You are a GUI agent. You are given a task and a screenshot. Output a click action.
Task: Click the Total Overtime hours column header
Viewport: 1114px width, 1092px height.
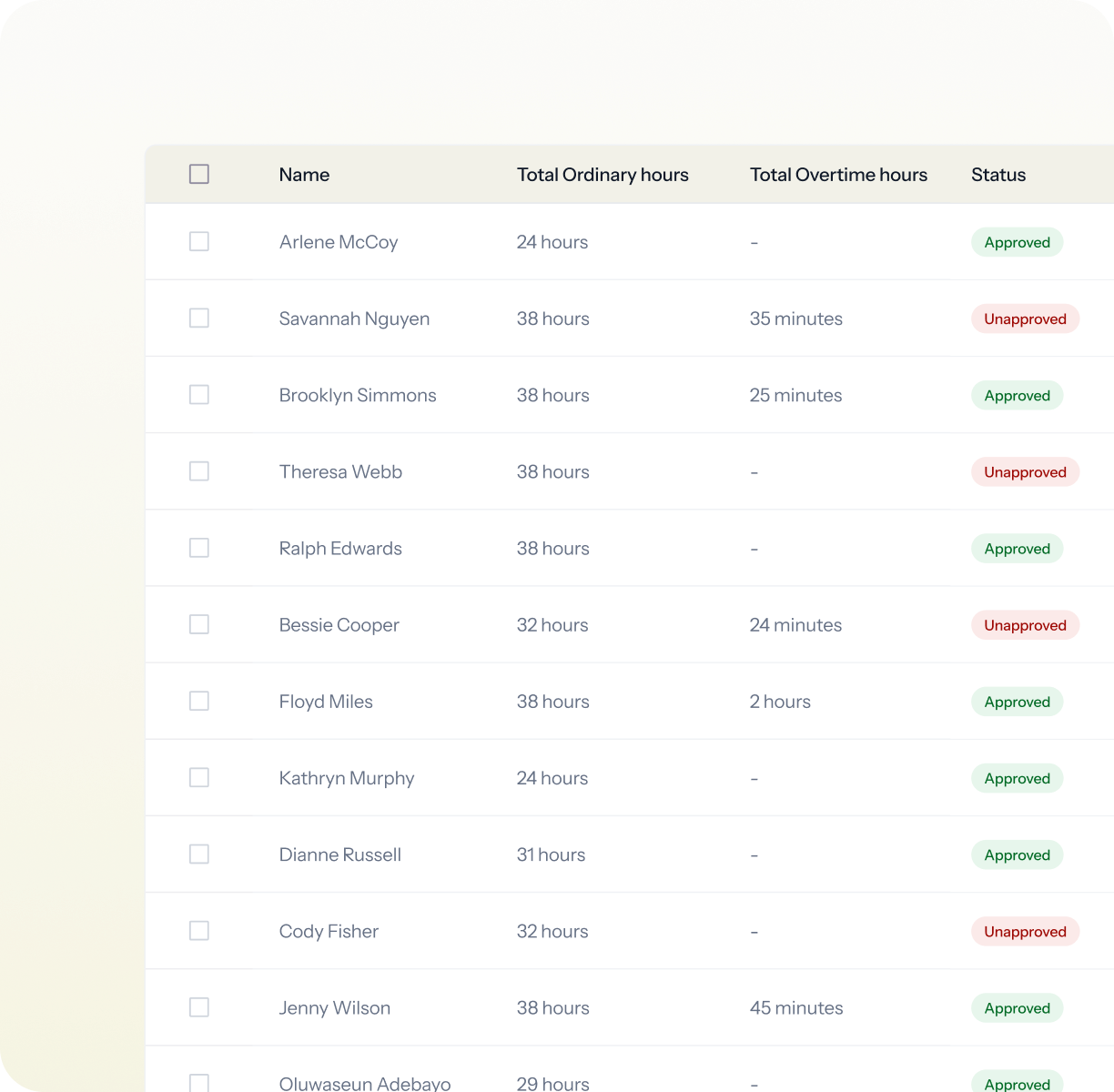(838, 175)
